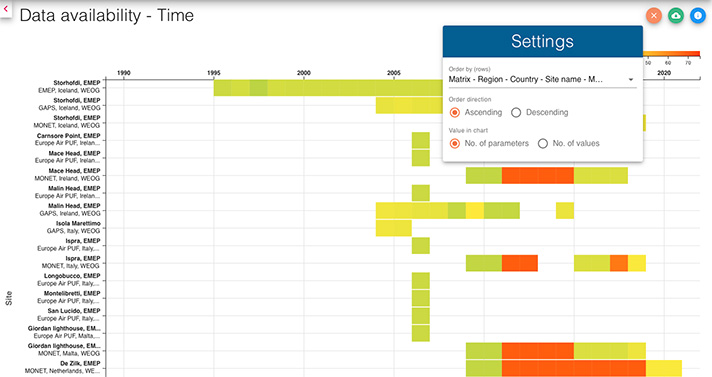Choose No. of parameters option
This screenshot has width=712, height=377.
click(x=455, y=144)
